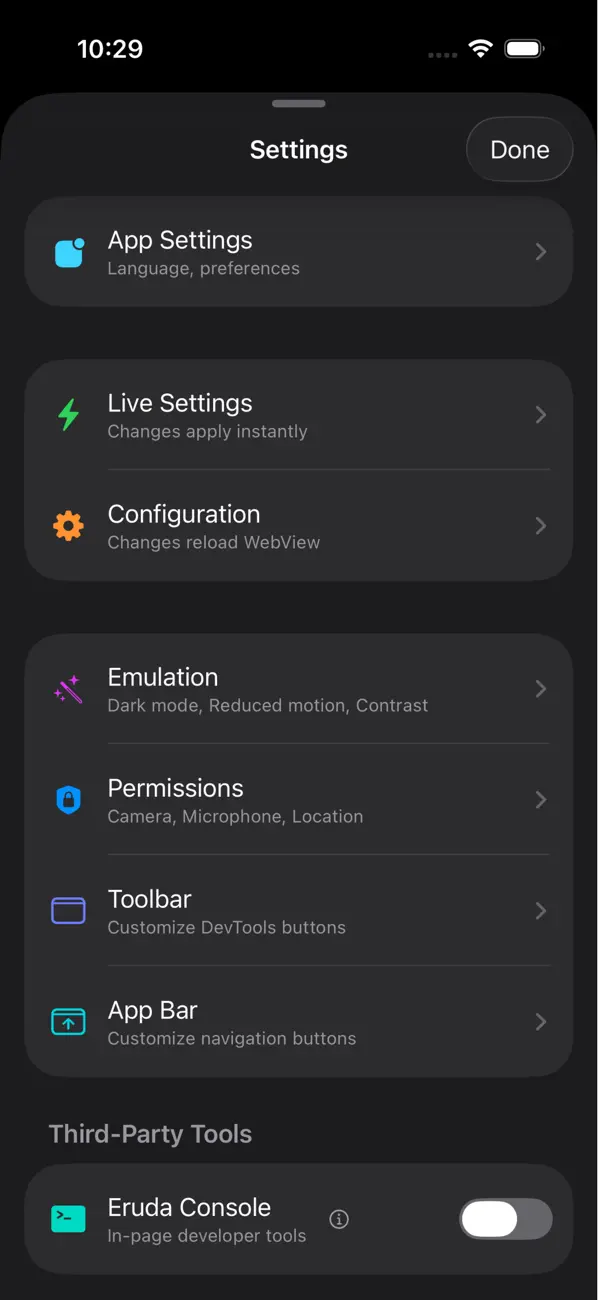
Task: Tap the Wi-Fi status icon
Action: pos(480,47)
